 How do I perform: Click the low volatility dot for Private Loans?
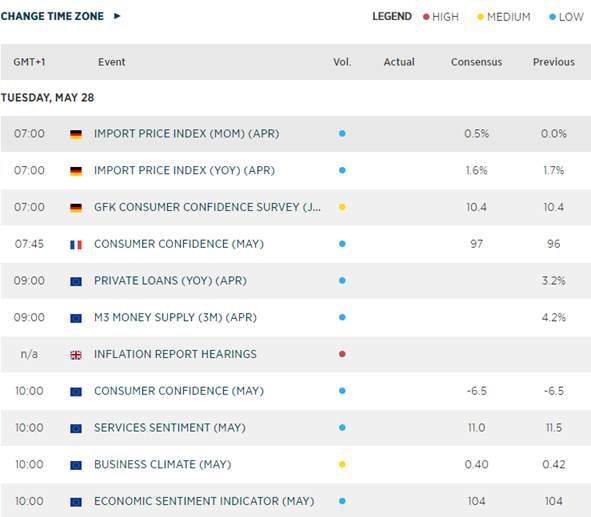342,280
